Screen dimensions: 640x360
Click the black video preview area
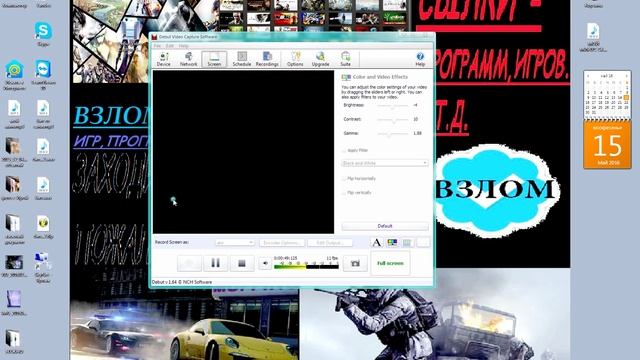coord(243,152)
